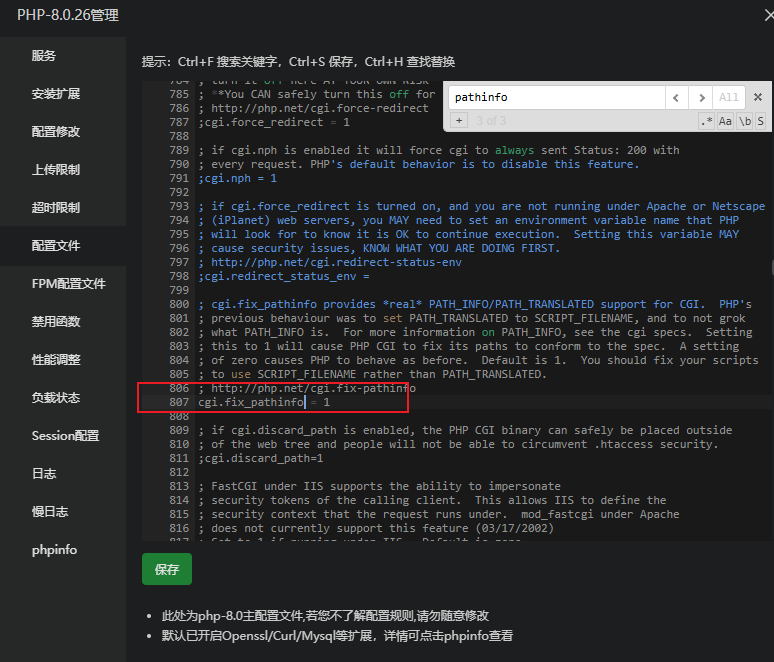Screen dimensions: 774x662
Task: Open 负载状态 in sidebar
Action: point(56,398)
